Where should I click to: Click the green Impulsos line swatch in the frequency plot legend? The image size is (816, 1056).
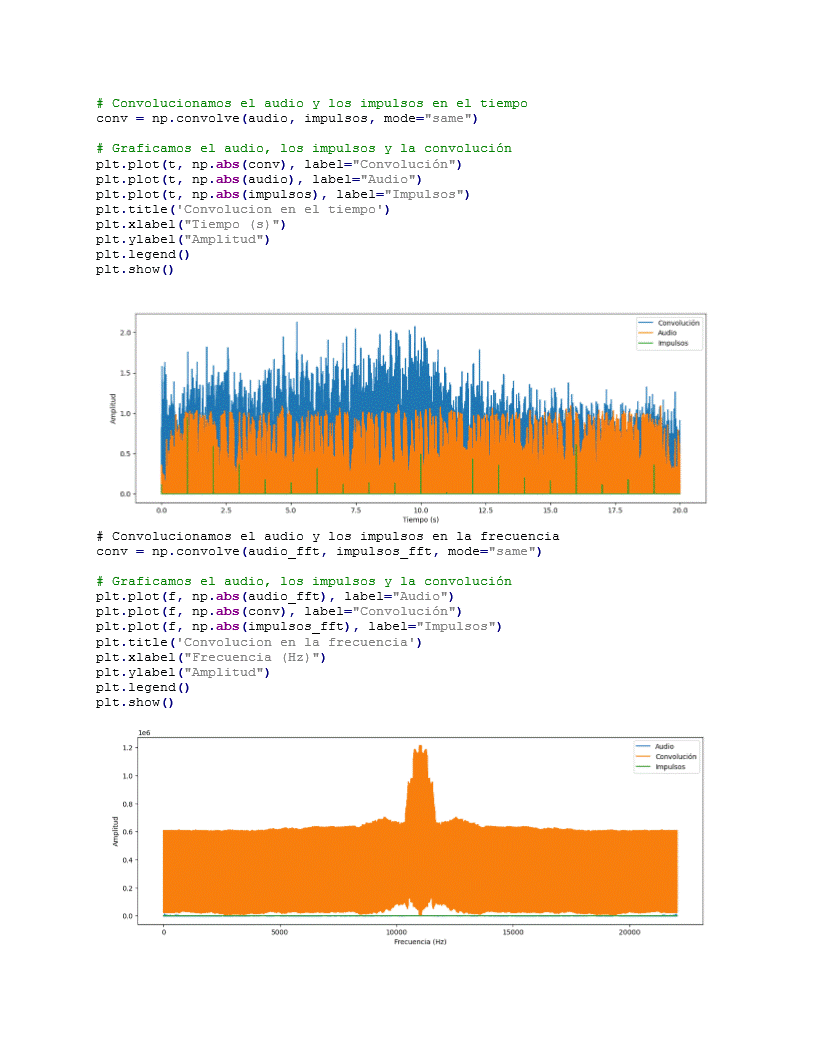643,767
